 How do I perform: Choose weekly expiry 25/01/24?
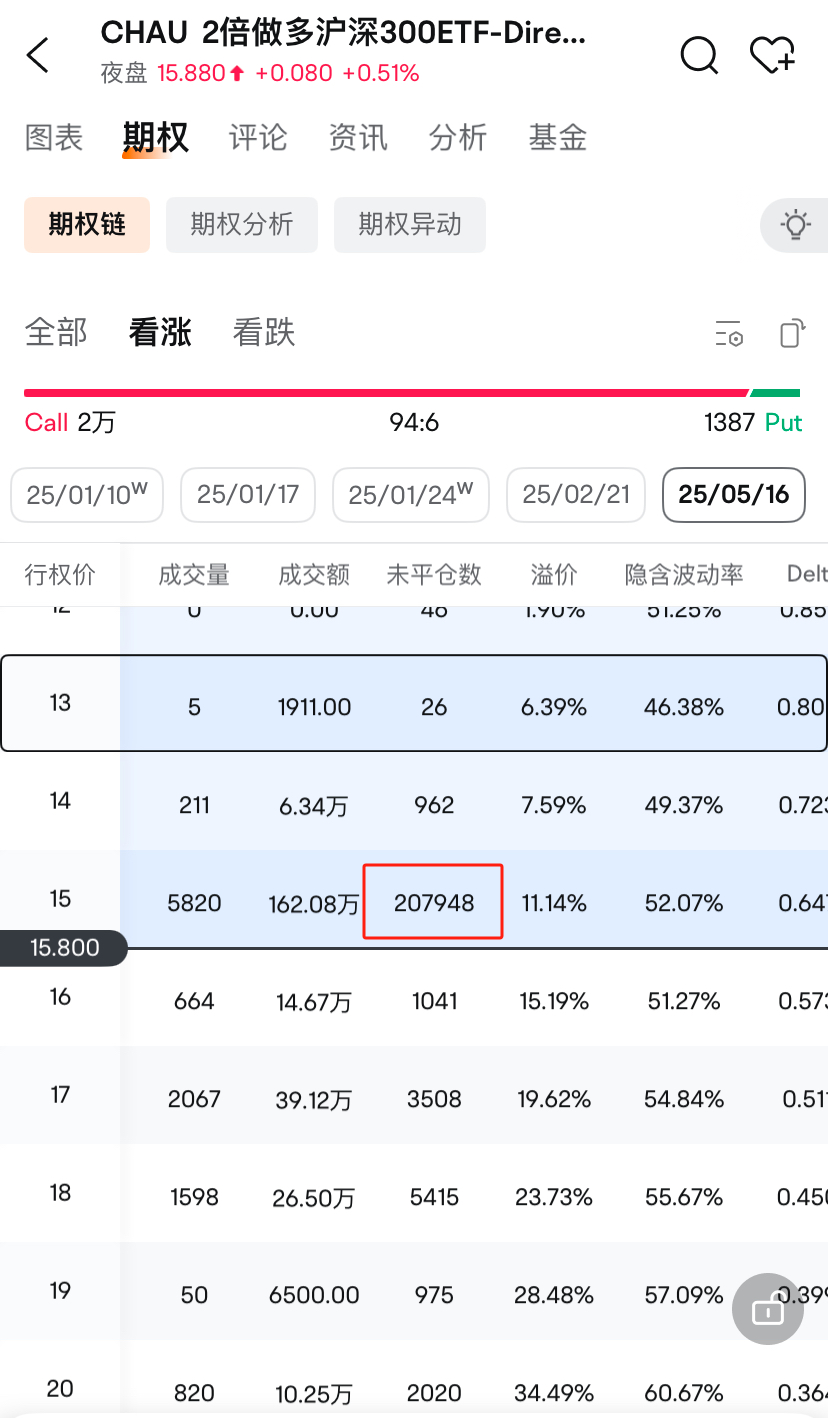click(410, 495)
